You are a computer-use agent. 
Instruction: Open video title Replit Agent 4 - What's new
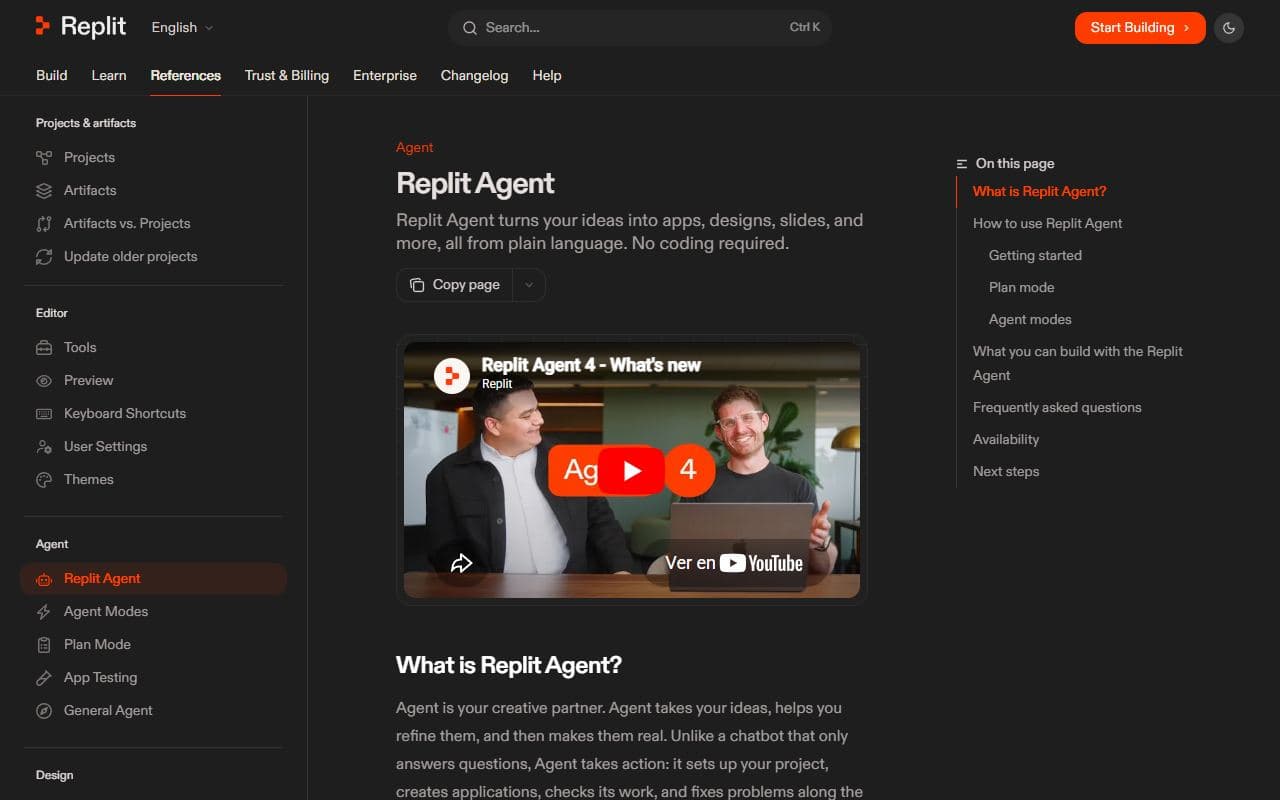[591, 365]
